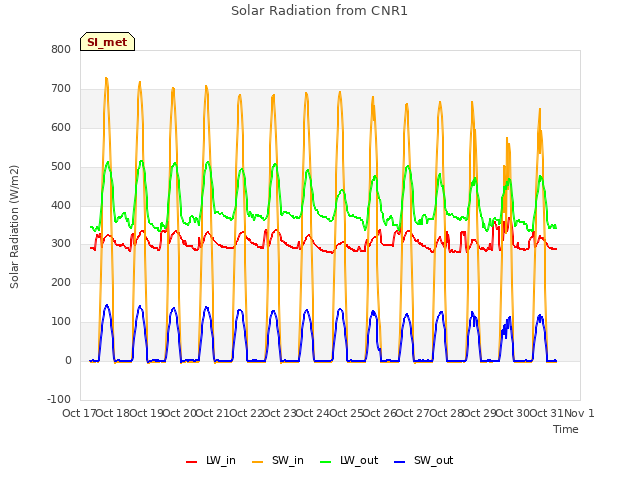Screen dimensions: 640x480
Task: Click the Oct 17 x-axis label
Action: click(x=79, y=413)
